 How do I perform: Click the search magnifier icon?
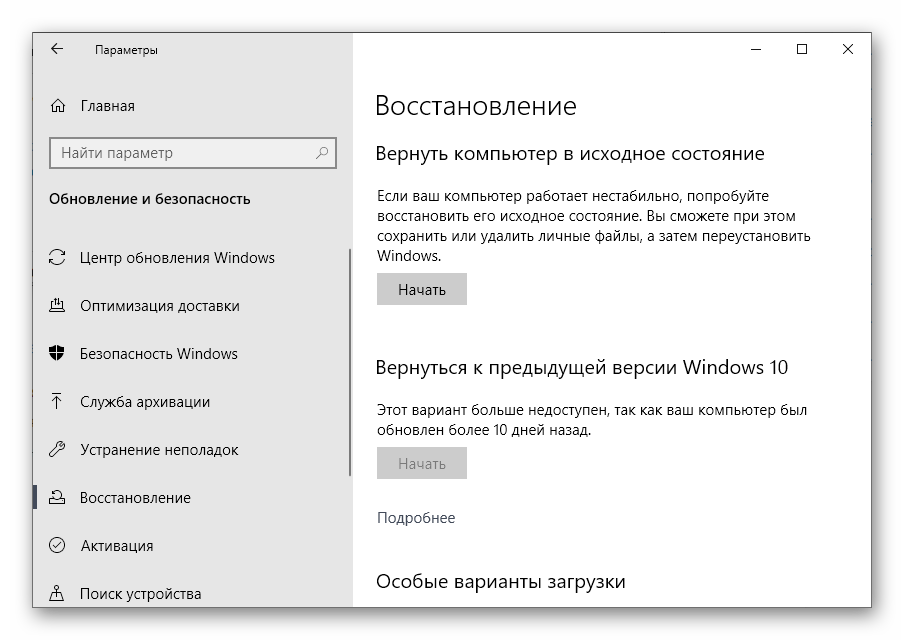click(x=323, y=153)
